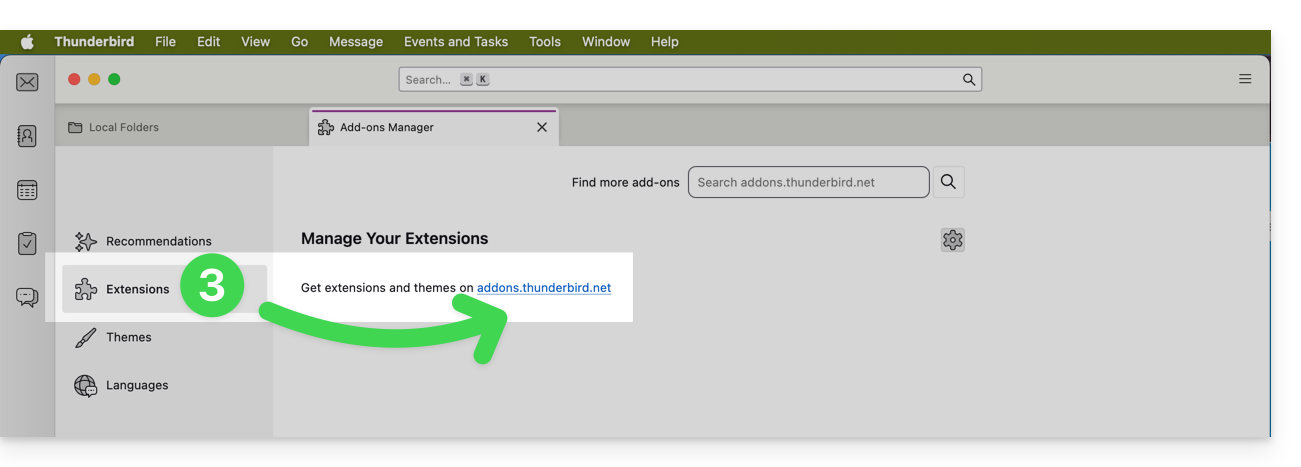Screen dimensions: 1301x467
Task: Open the gear tools for extensions
Action: 952,240
